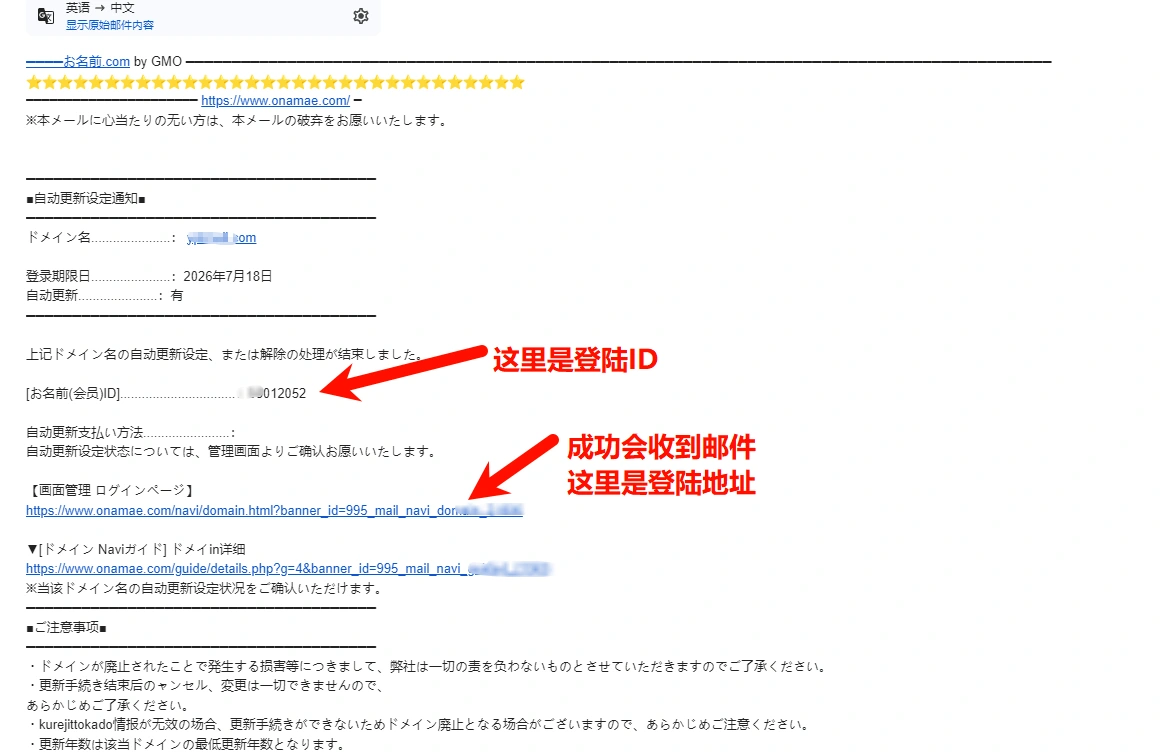The image size is (1161, 755).
Task: Click the line 自动更新设定状态については、管理画面より
Action: pyautogui.click(x=232, y=452)
